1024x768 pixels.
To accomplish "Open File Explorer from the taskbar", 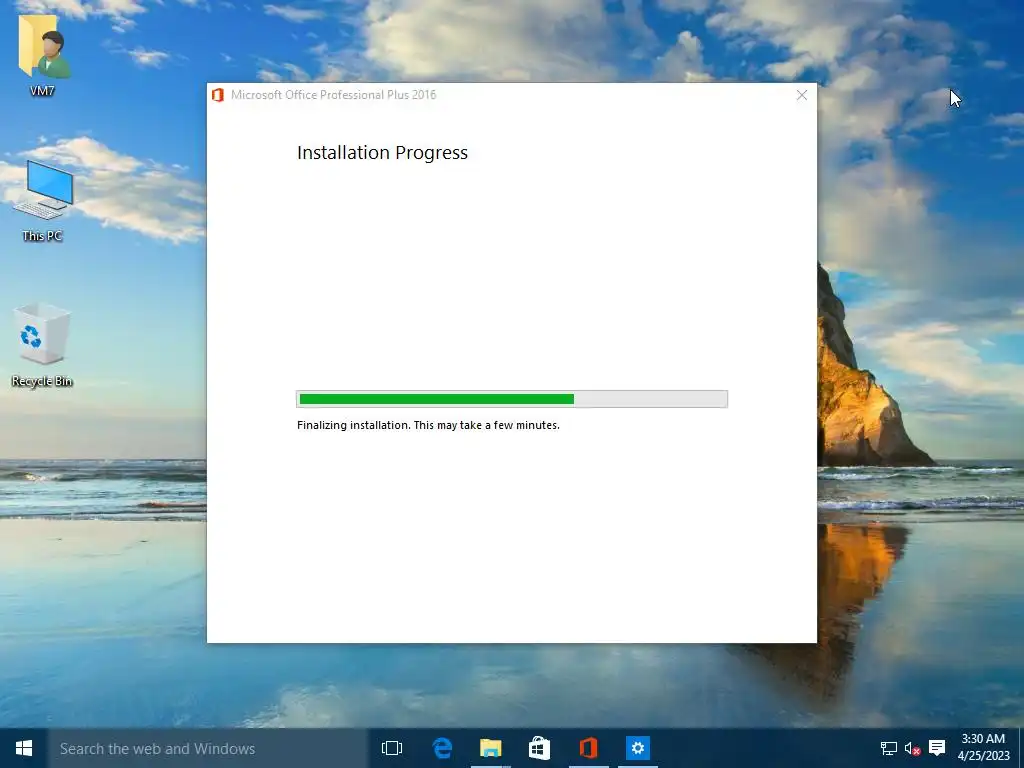I will [490, 748].
